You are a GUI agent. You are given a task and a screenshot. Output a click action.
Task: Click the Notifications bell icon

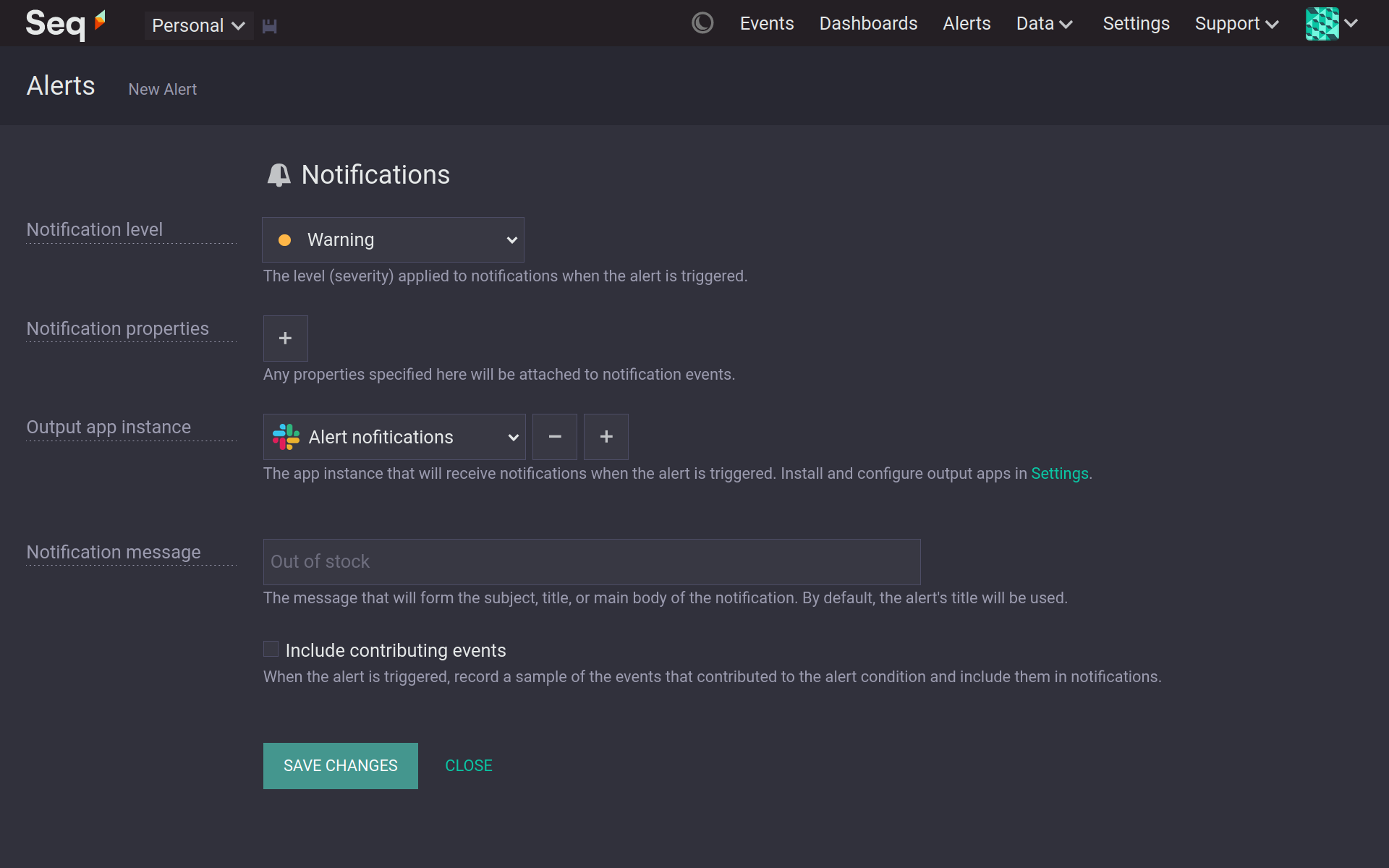tap(279, 175)
